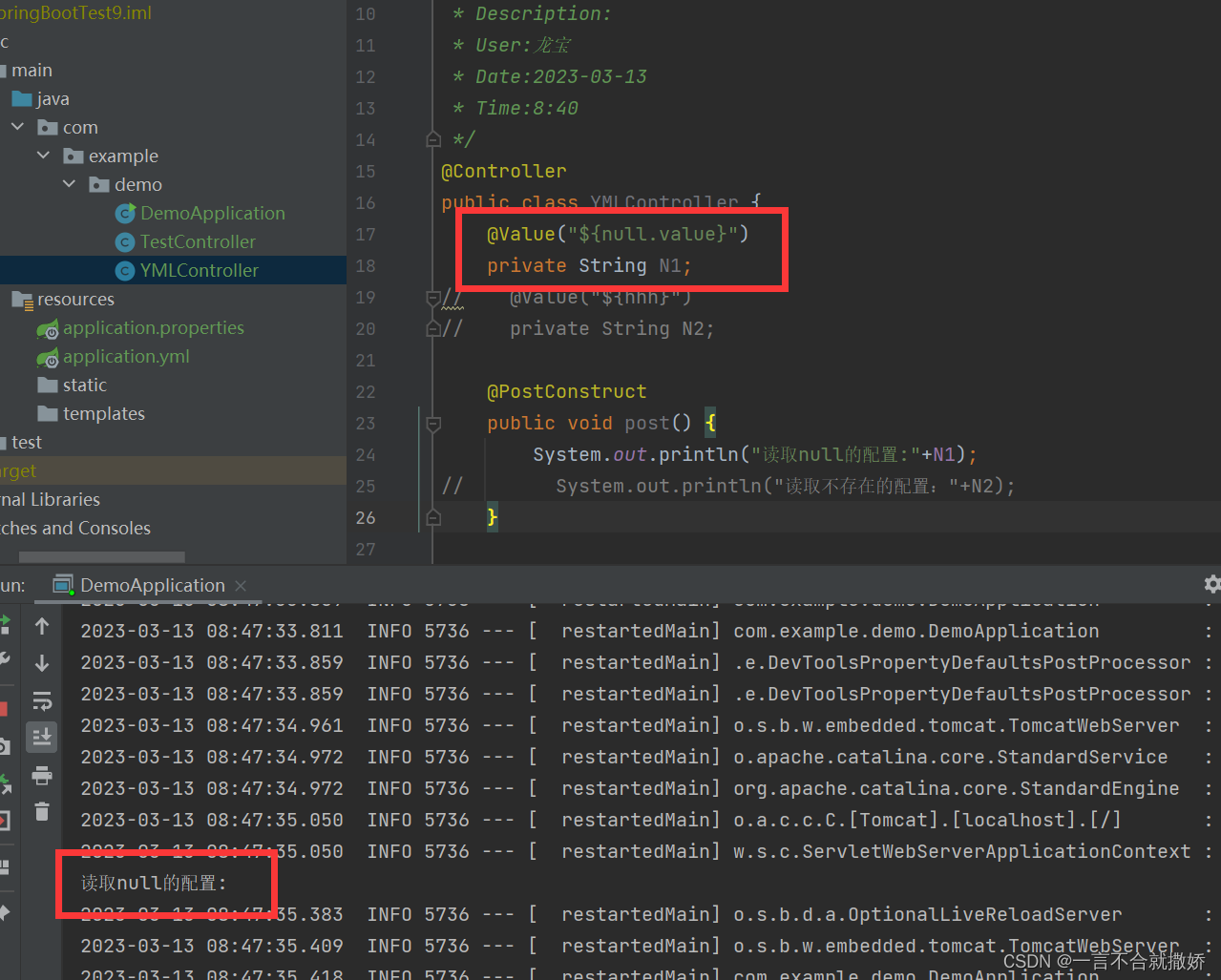This screenshot has height=980, width=1221.
Task: Select the templates folder
Action: 103,414
